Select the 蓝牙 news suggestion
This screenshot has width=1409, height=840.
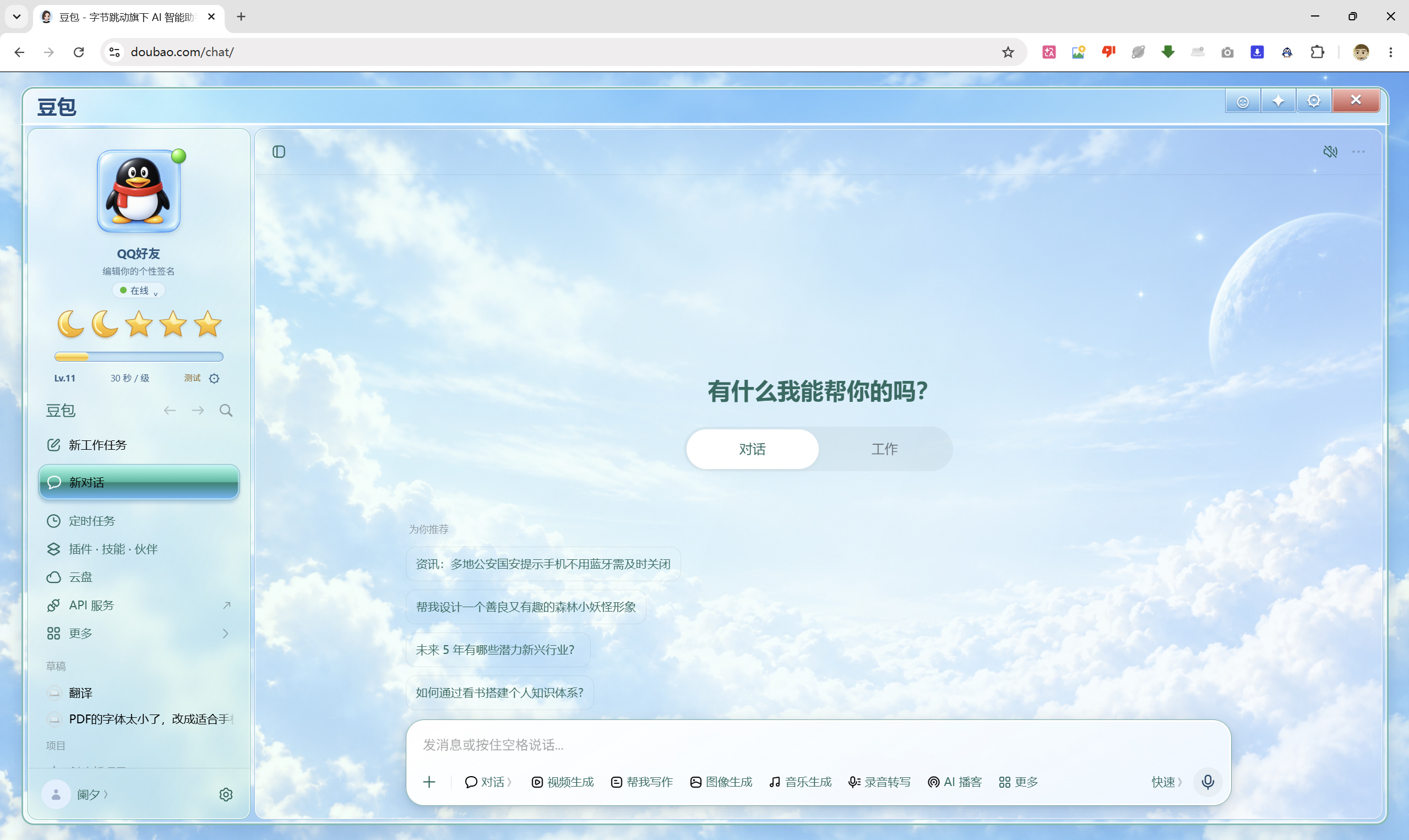click(x=543, y=564)
